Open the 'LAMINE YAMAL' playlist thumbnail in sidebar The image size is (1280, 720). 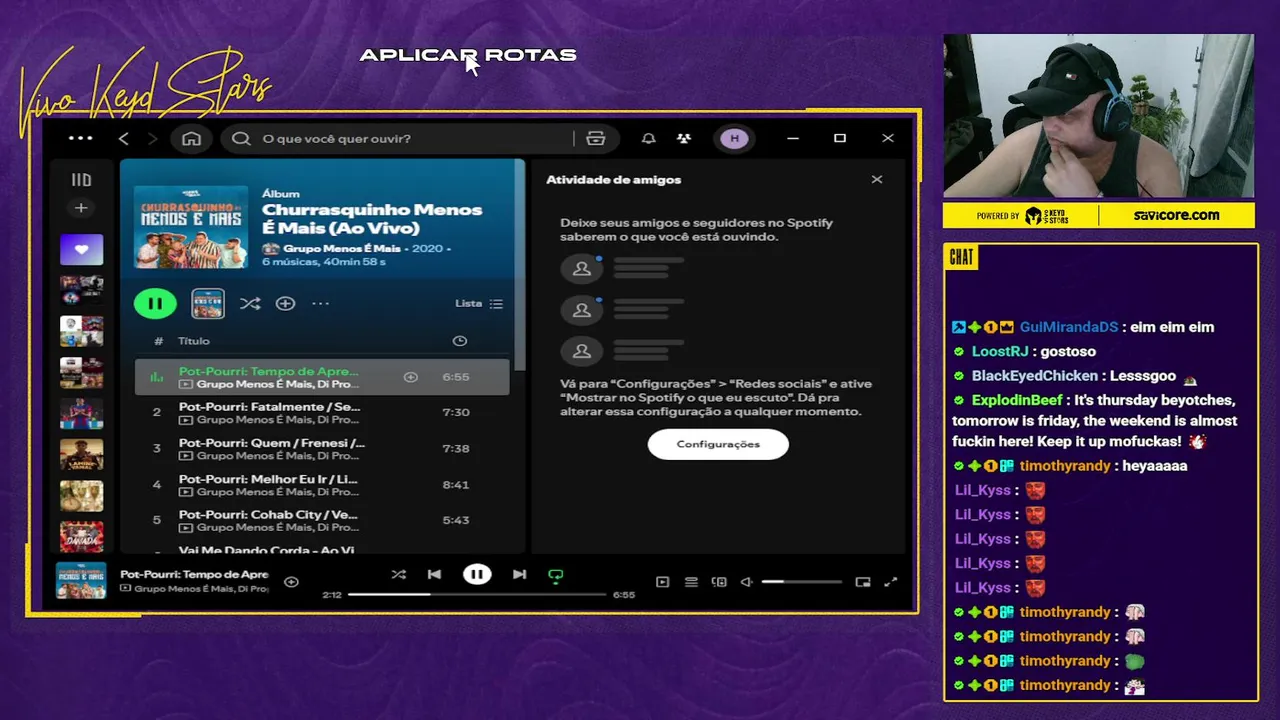[81, 455]
